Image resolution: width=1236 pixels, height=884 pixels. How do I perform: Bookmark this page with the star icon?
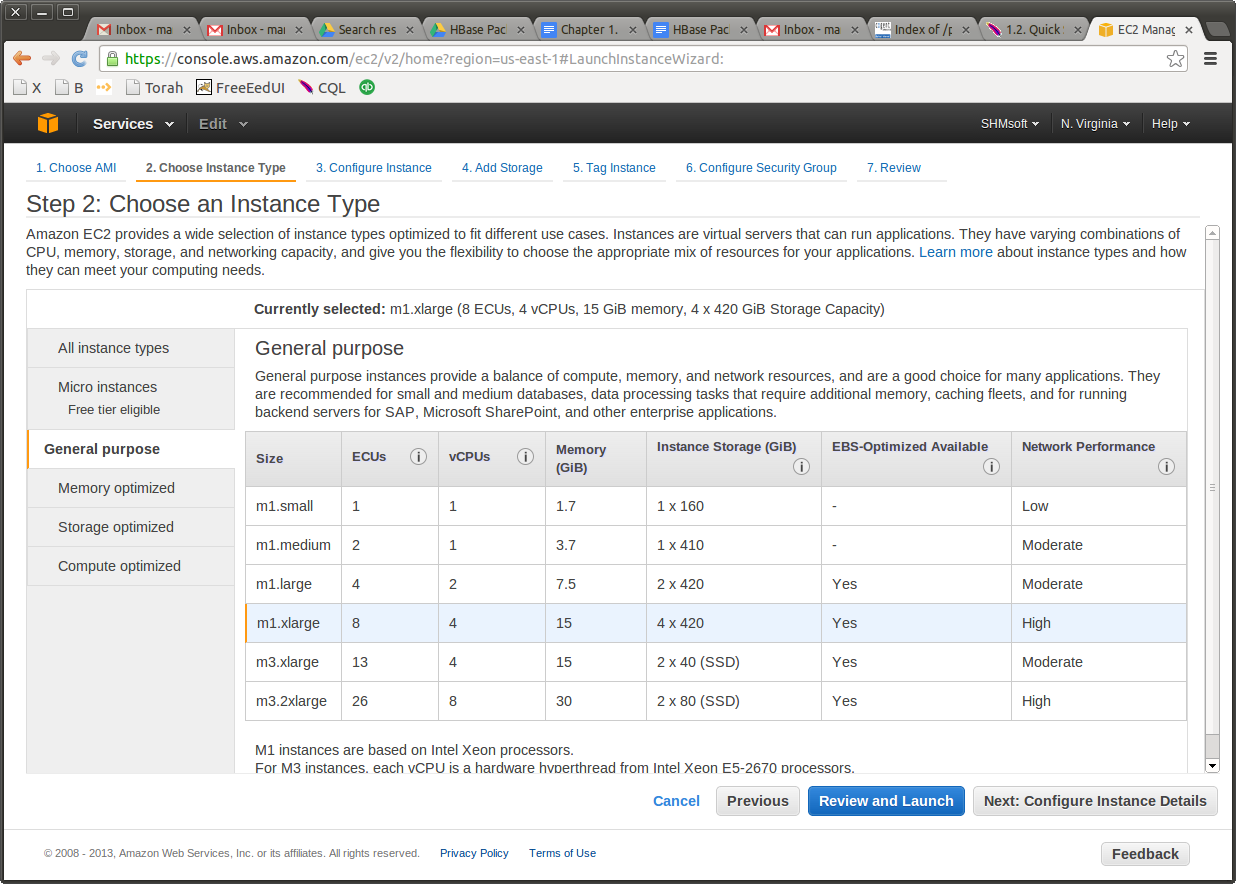[1176, 59]
